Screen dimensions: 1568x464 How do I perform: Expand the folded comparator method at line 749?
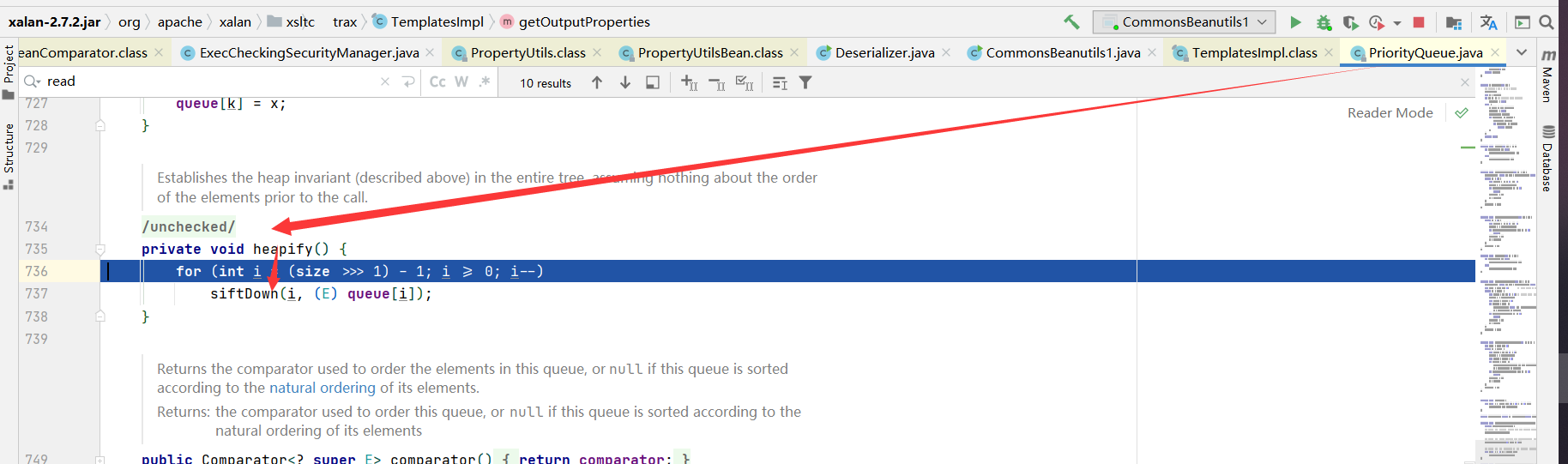tap(100, 460)
